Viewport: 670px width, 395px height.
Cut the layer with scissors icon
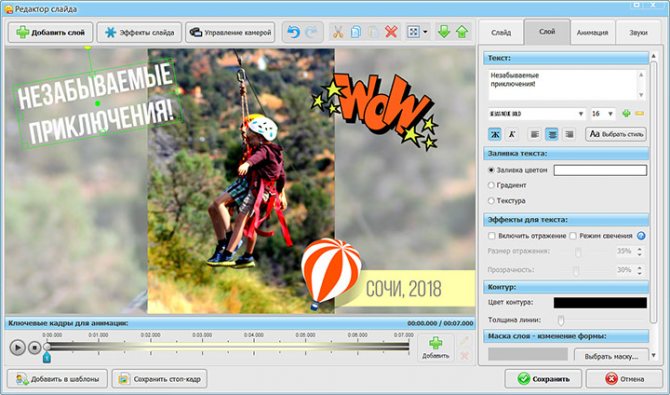(x=338, y=32)
